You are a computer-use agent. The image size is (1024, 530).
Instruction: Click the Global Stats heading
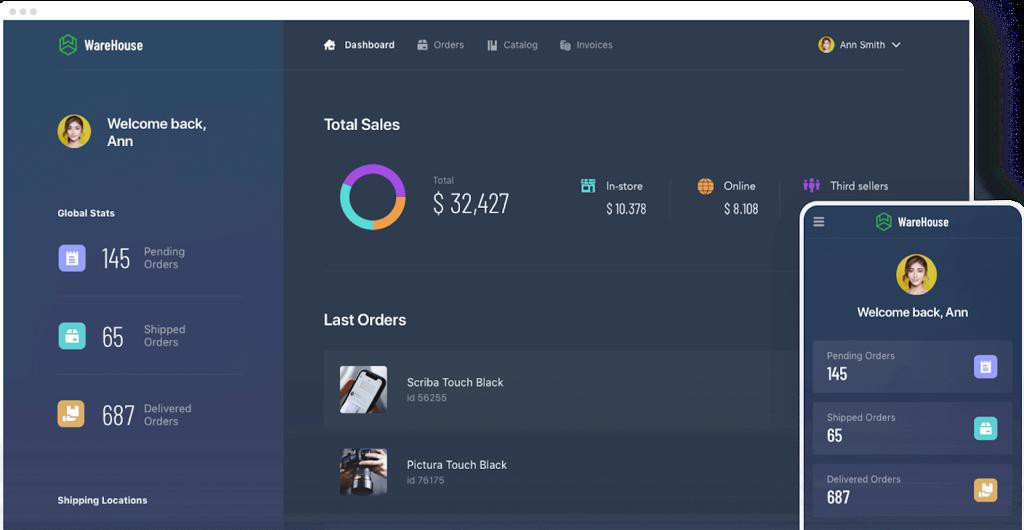coord(86,213)
